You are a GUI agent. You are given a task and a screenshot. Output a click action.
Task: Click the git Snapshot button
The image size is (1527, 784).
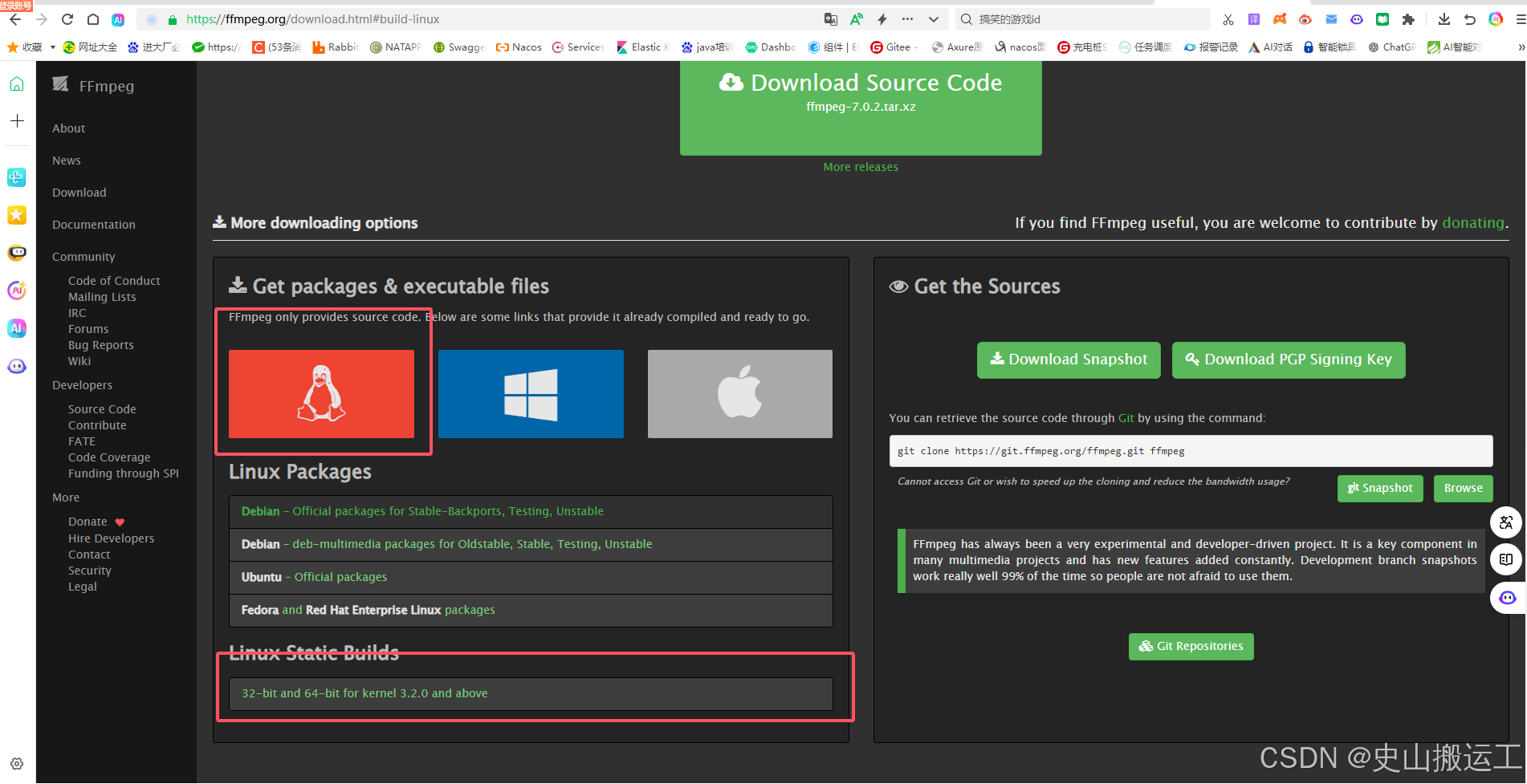point(1380,488)
